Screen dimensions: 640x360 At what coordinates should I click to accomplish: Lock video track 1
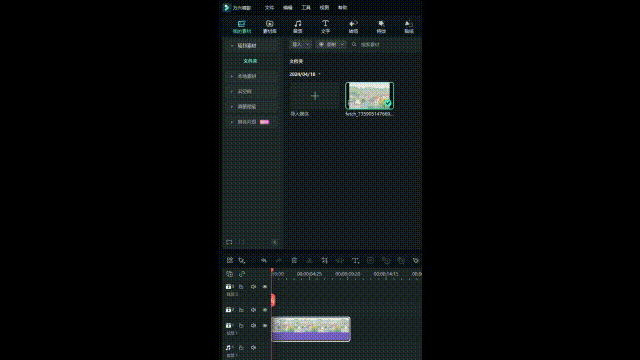pos(241,326)
